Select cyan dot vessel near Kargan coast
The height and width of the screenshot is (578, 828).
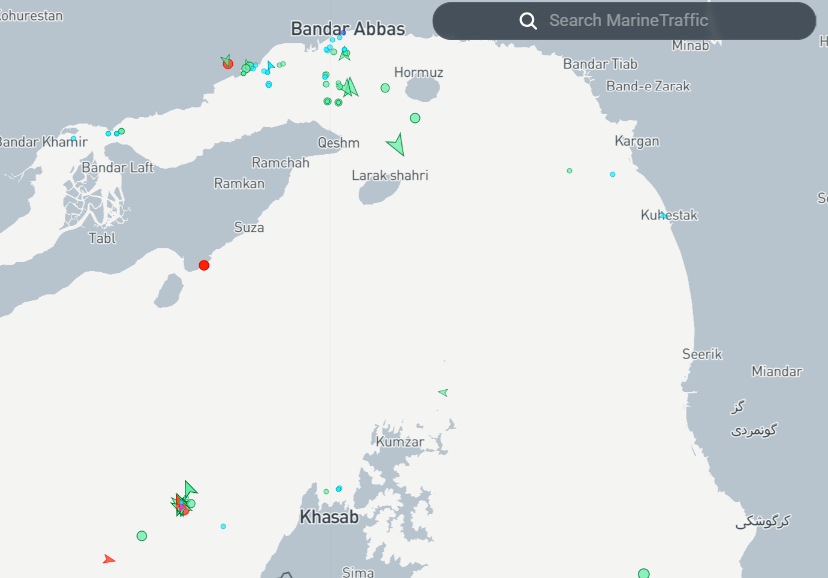coord(613,174)
